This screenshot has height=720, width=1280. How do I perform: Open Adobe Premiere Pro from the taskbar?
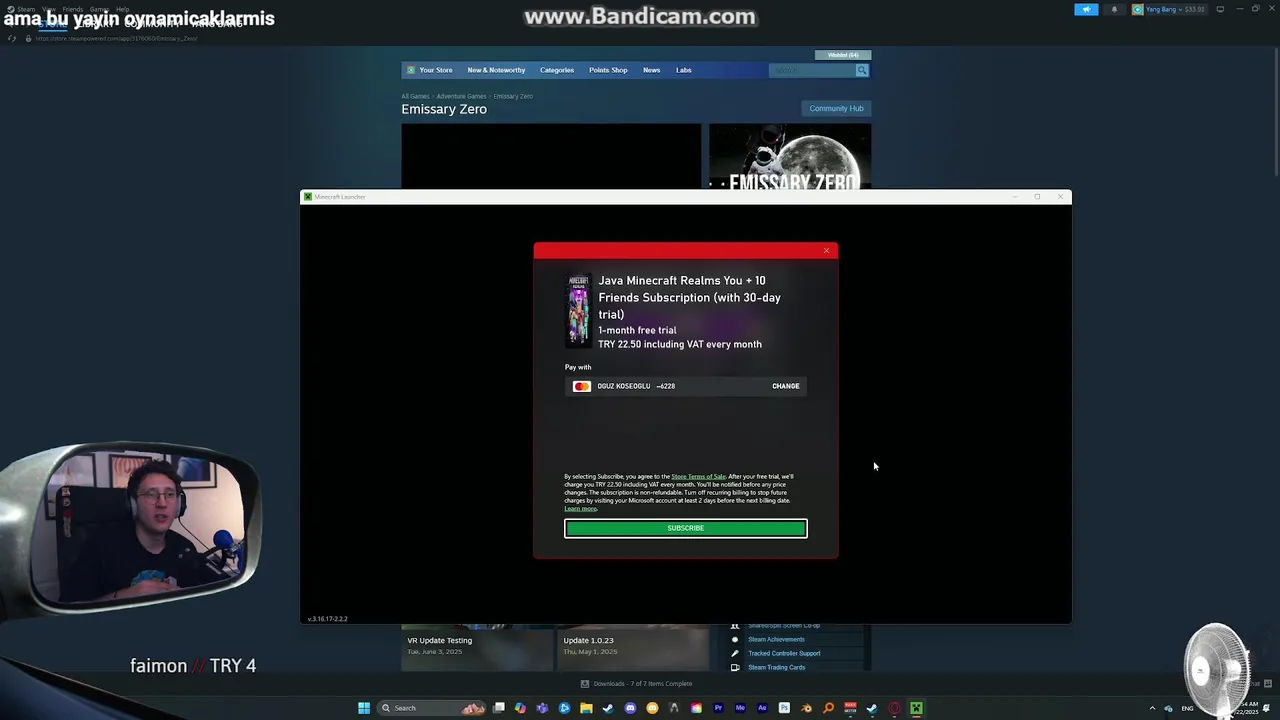[718, 708]
